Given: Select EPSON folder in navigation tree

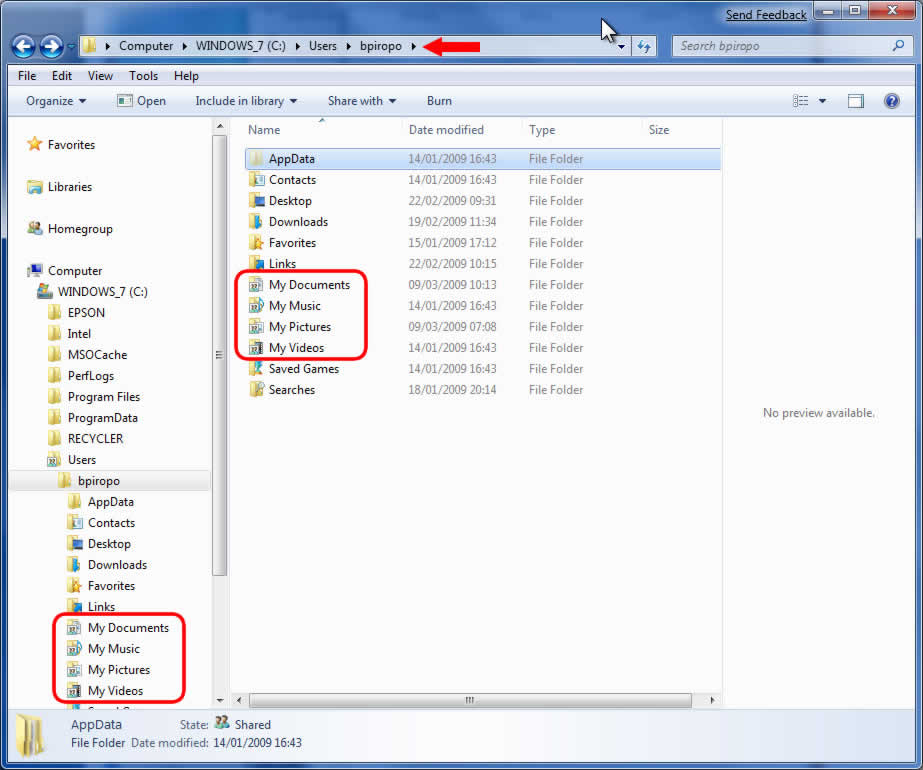Looking at the screenshot, I should (x=86, y=313).
